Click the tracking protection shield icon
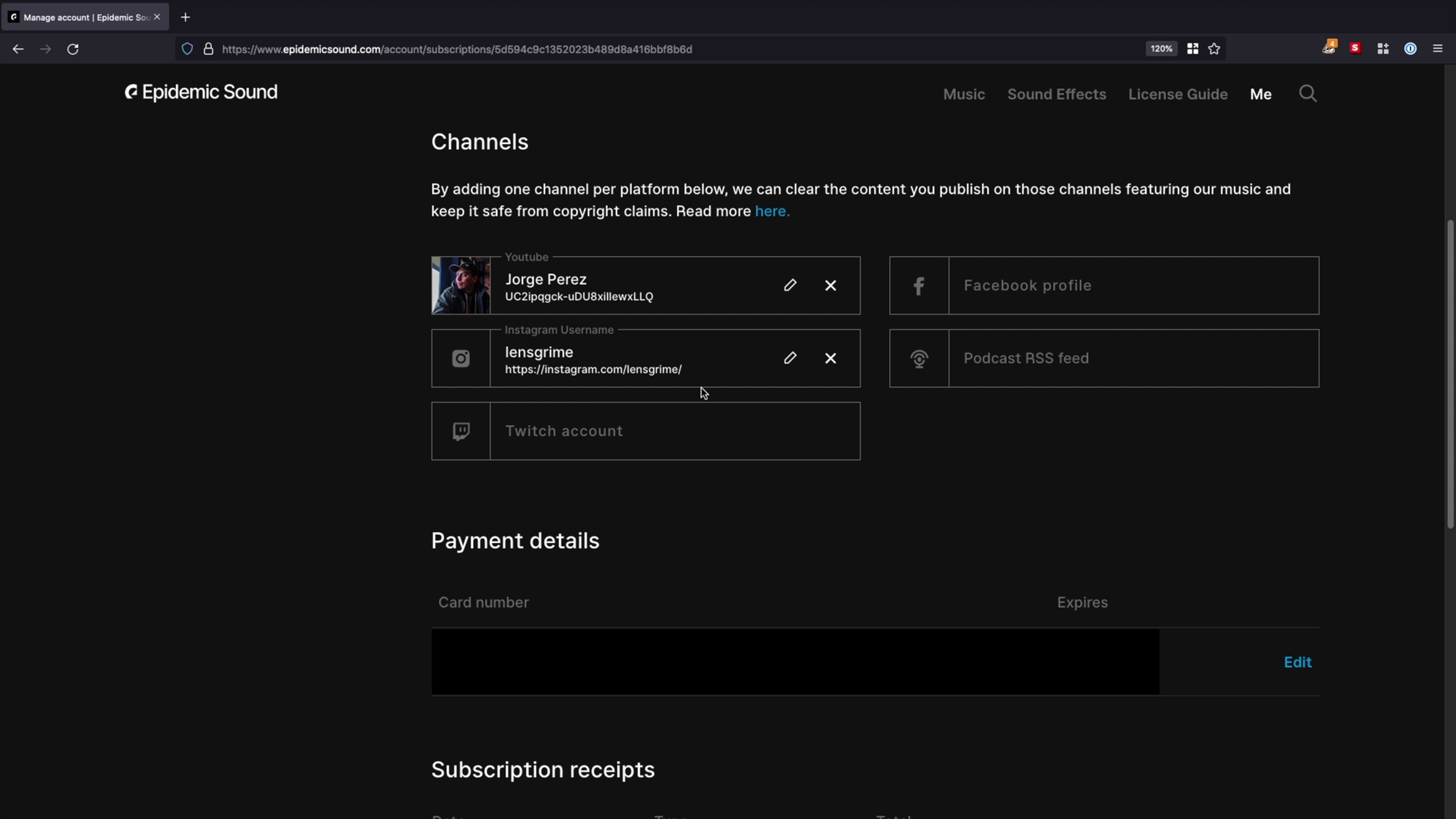This screenshot has width=1456, height=819. (x=187, y=49)
